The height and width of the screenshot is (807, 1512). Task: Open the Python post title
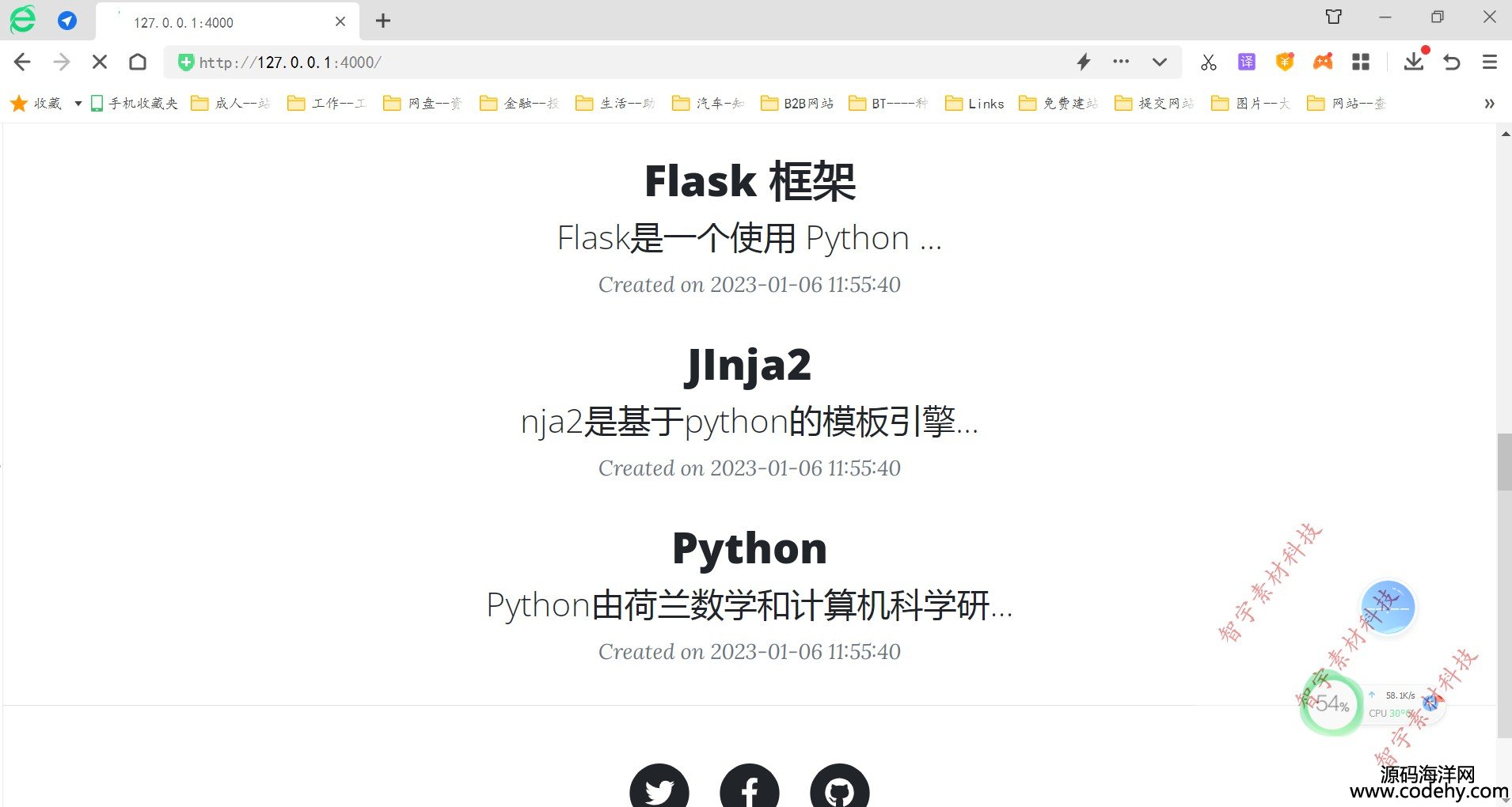(x=750, y=549)
